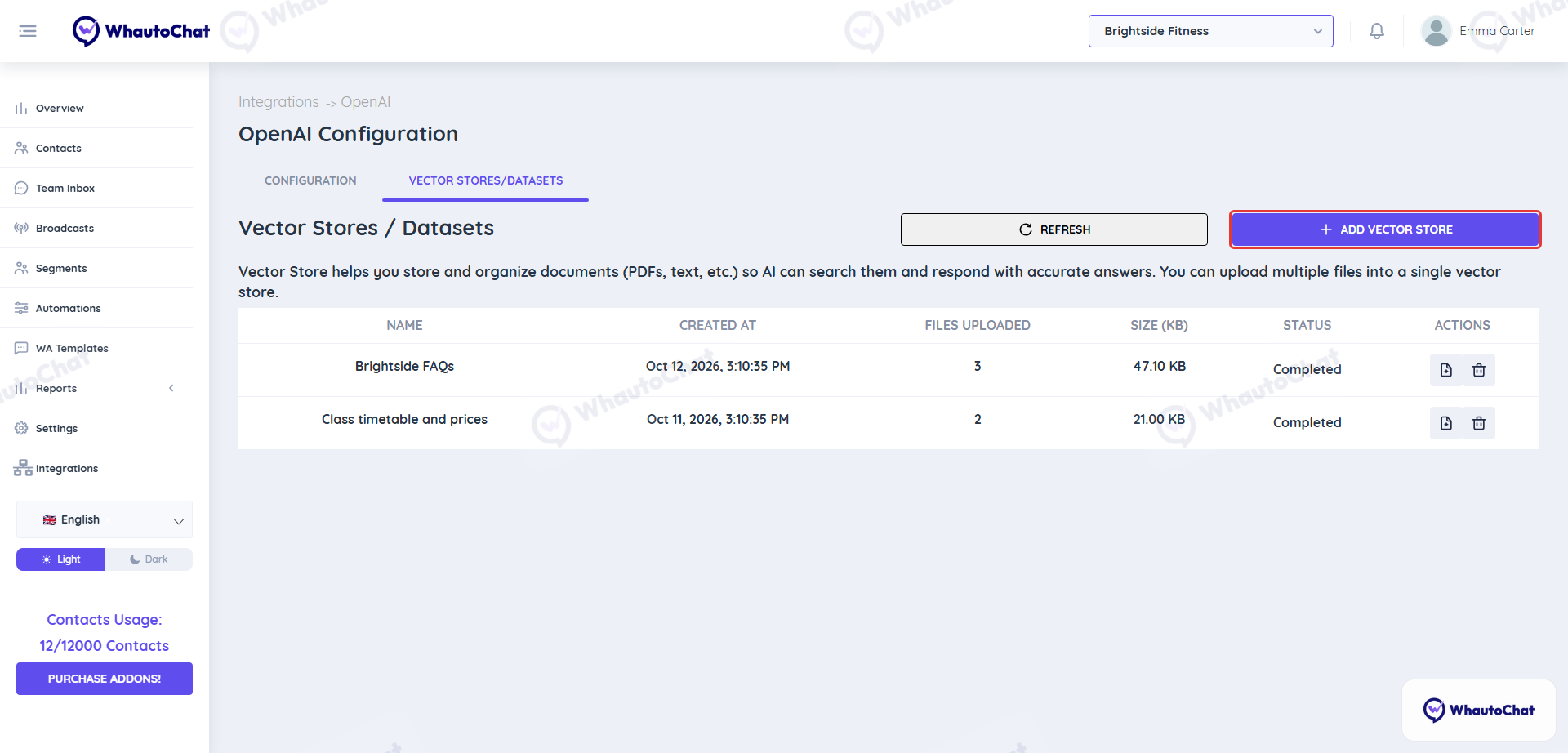The width and height of the screenshot is (1568, 753).
Task: Click PURCHASE ADDONS! button
Action: coord(105,679)
